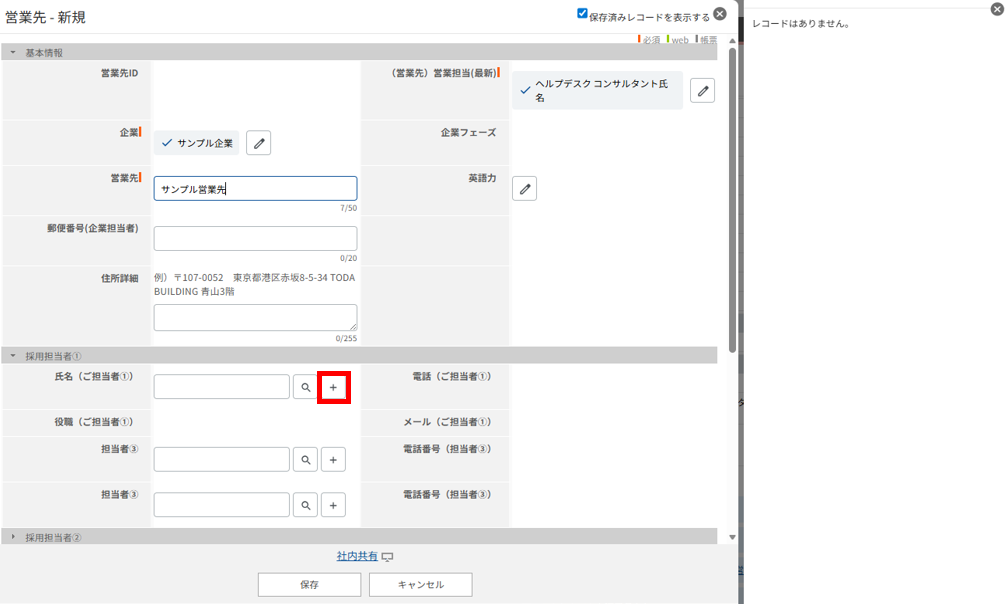Image resolution: width=1005 pixels, height=604 pixels.
Task: Click the pencil icon beside サンプル企業
Action: pos(258,143)
